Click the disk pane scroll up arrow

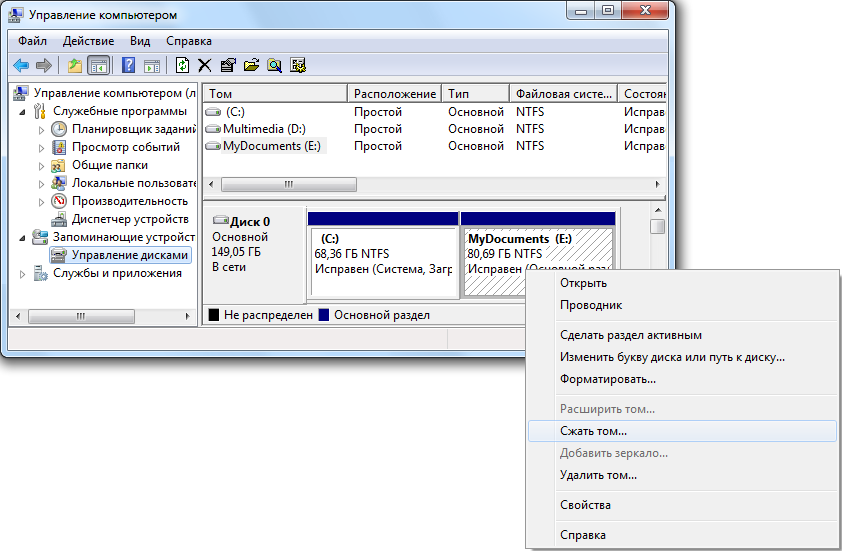658,211
